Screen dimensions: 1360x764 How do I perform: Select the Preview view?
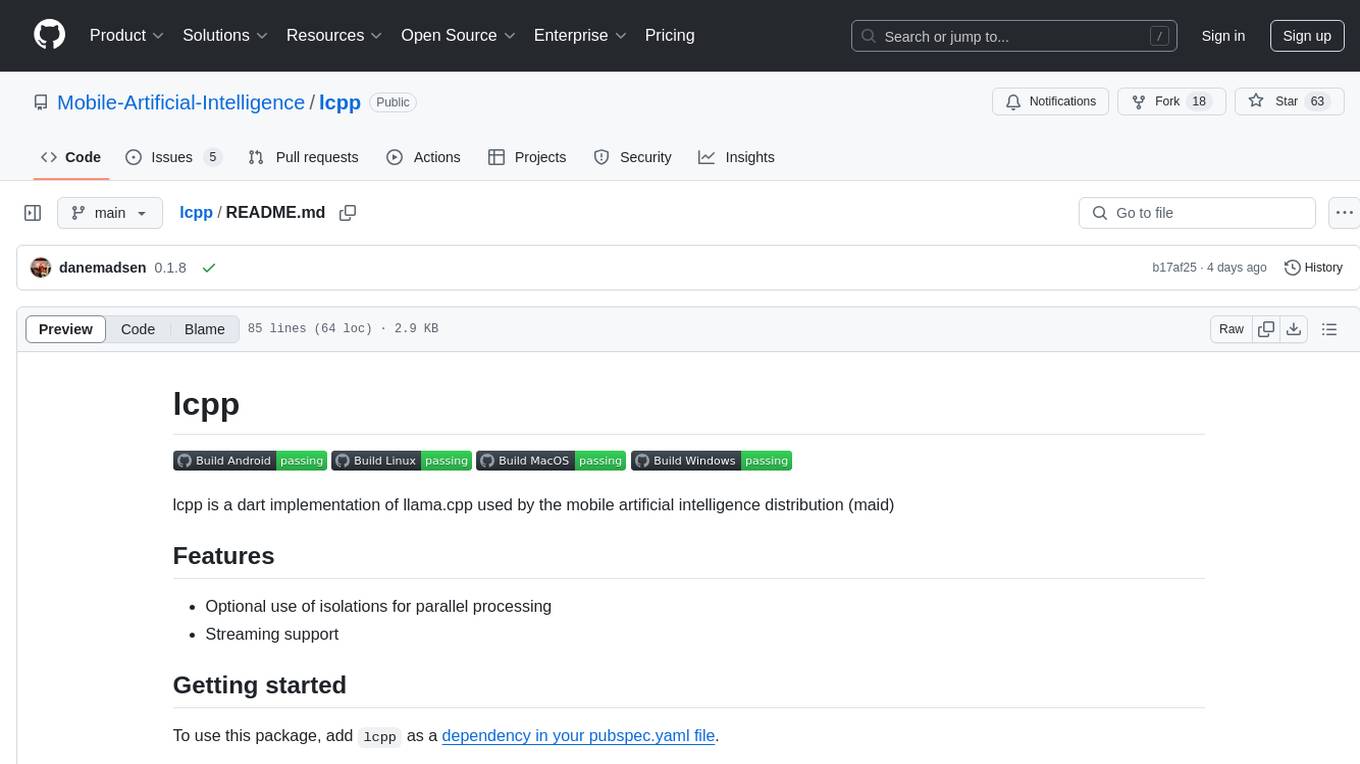point(66,329)
